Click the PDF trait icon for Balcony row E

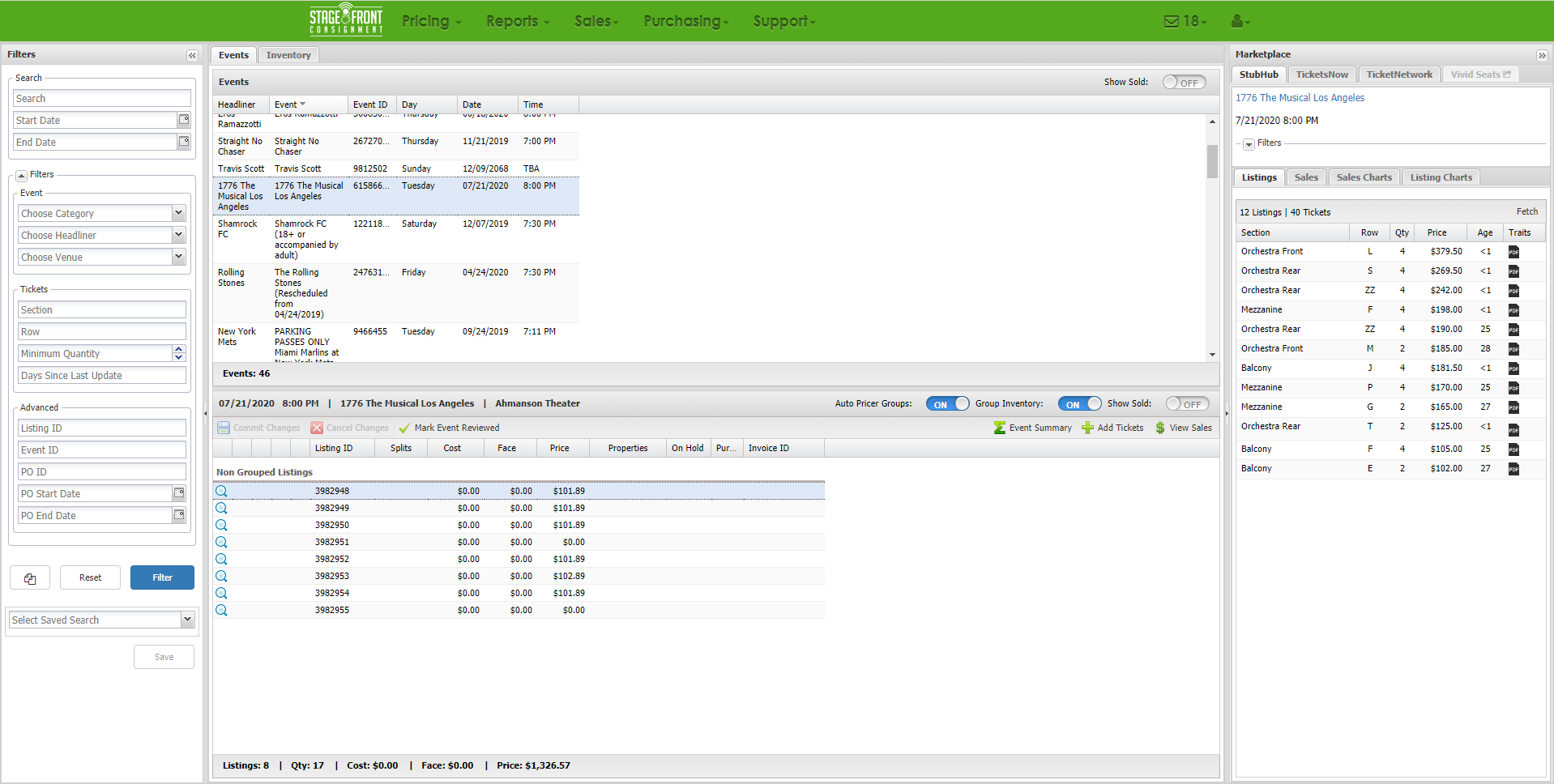click(x=1513, y=469)
